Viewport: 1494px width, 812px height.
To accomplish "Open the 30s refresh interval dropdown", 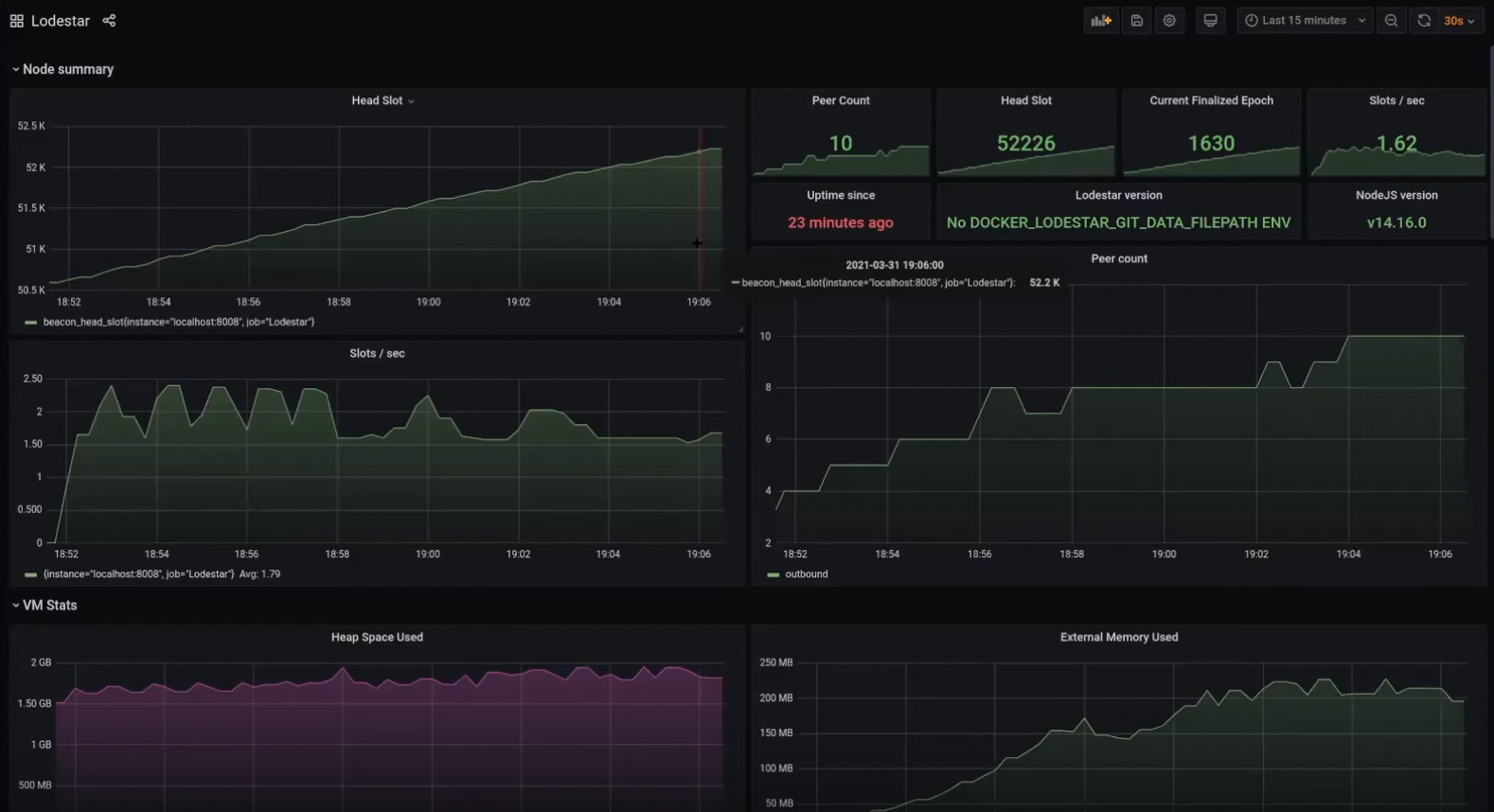I will coord(1459,21).
